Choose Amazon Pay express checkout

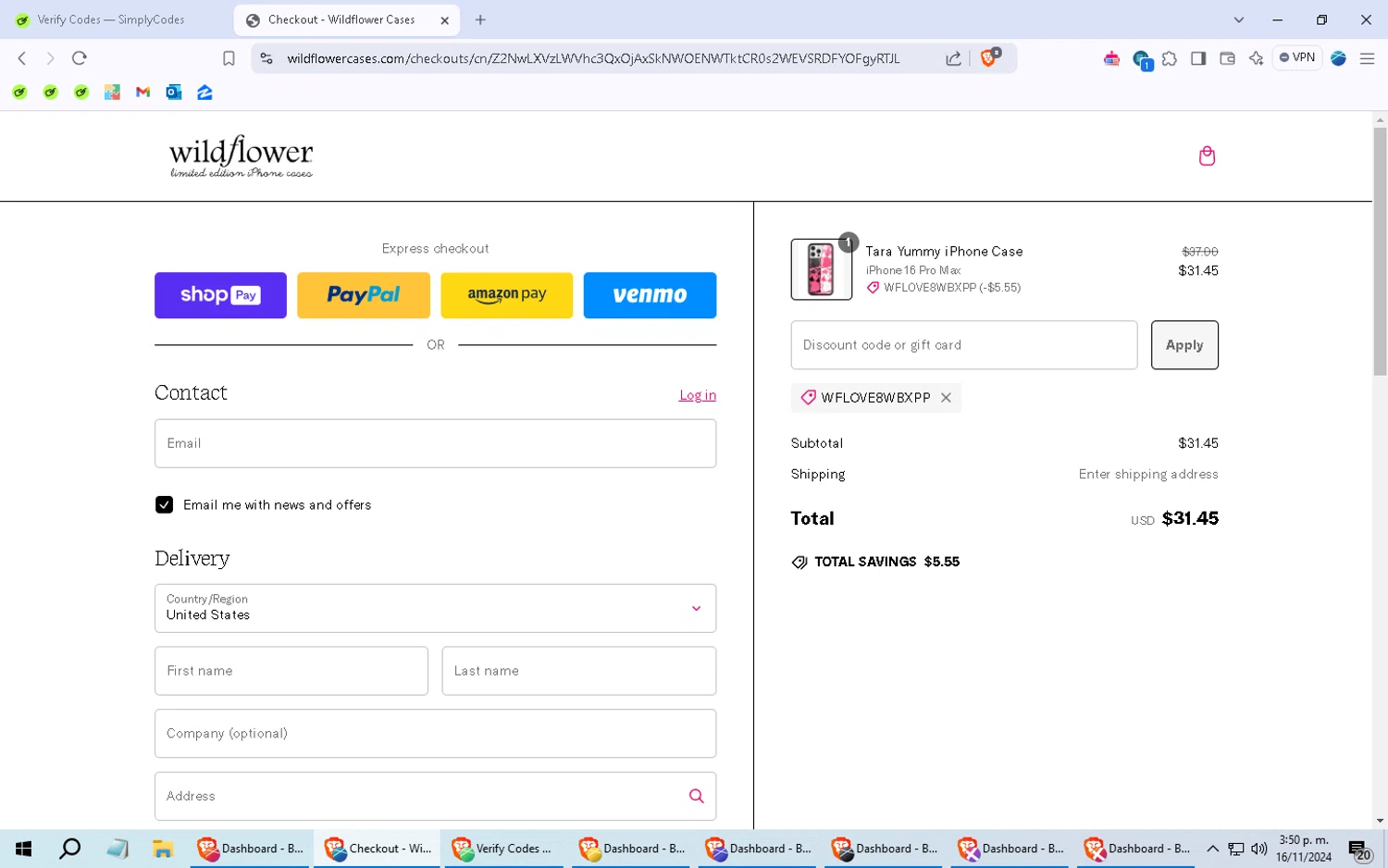[506, 295]
